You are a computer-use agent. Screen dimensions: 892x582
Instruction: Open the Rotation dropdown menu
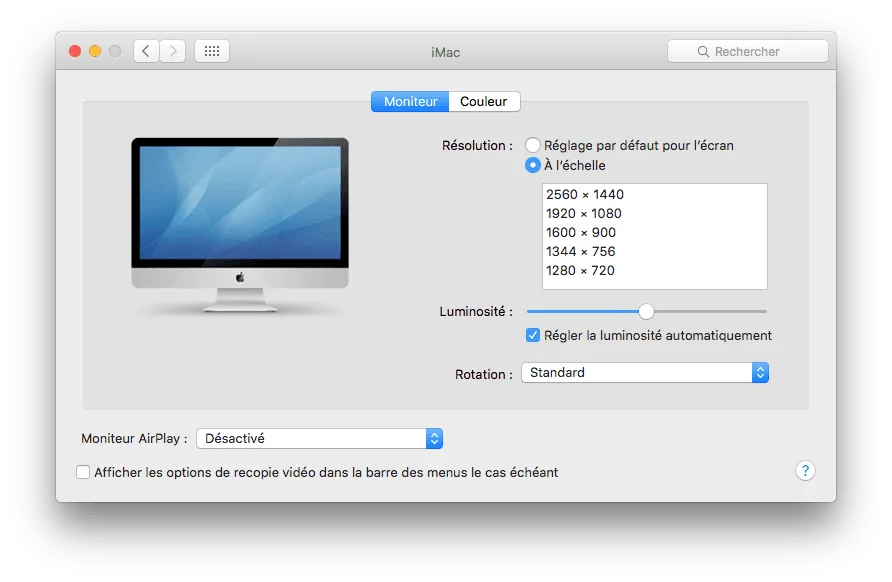click(644, 372)
